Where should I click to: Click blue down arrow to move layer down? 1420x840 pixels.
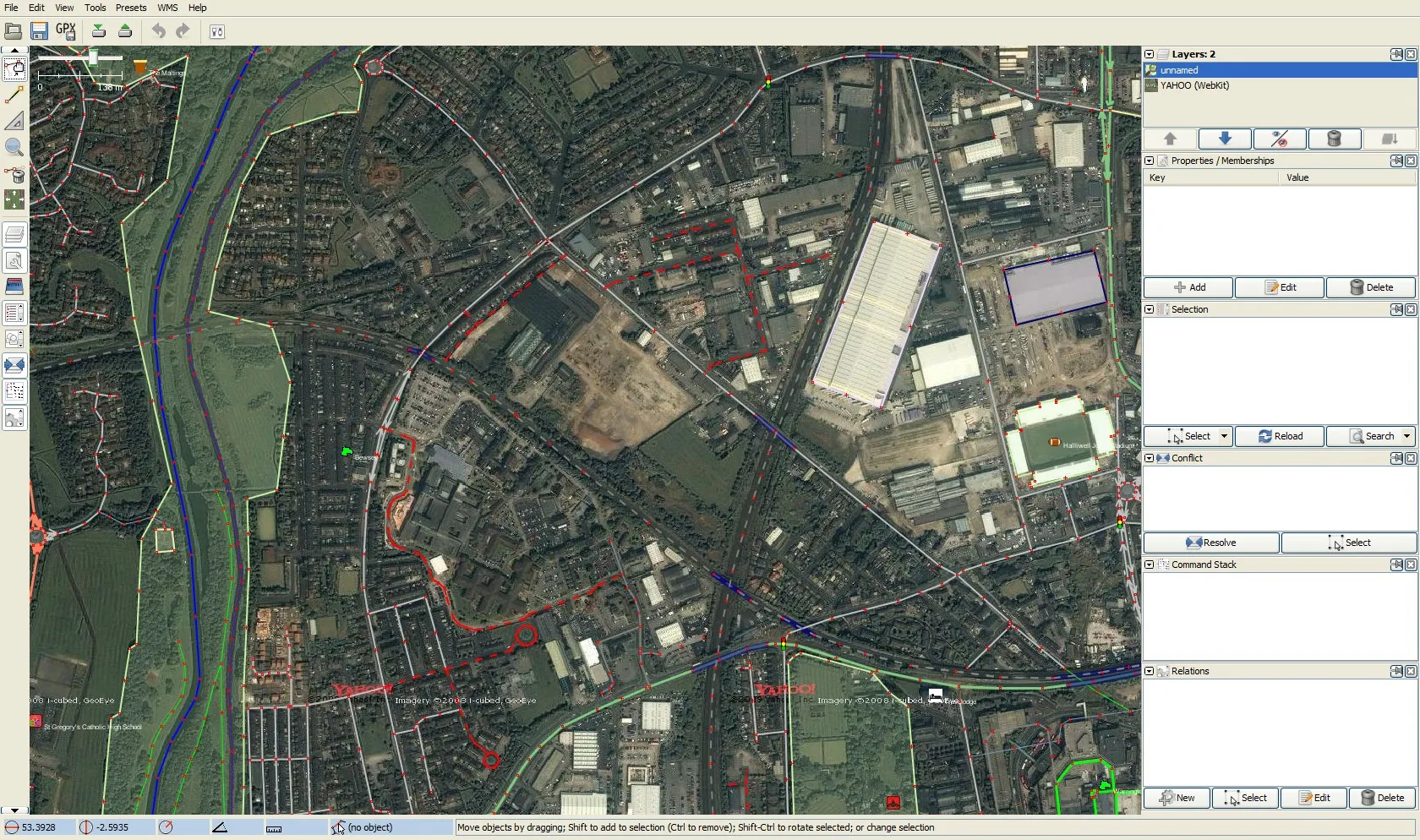tap(1224, 139)
